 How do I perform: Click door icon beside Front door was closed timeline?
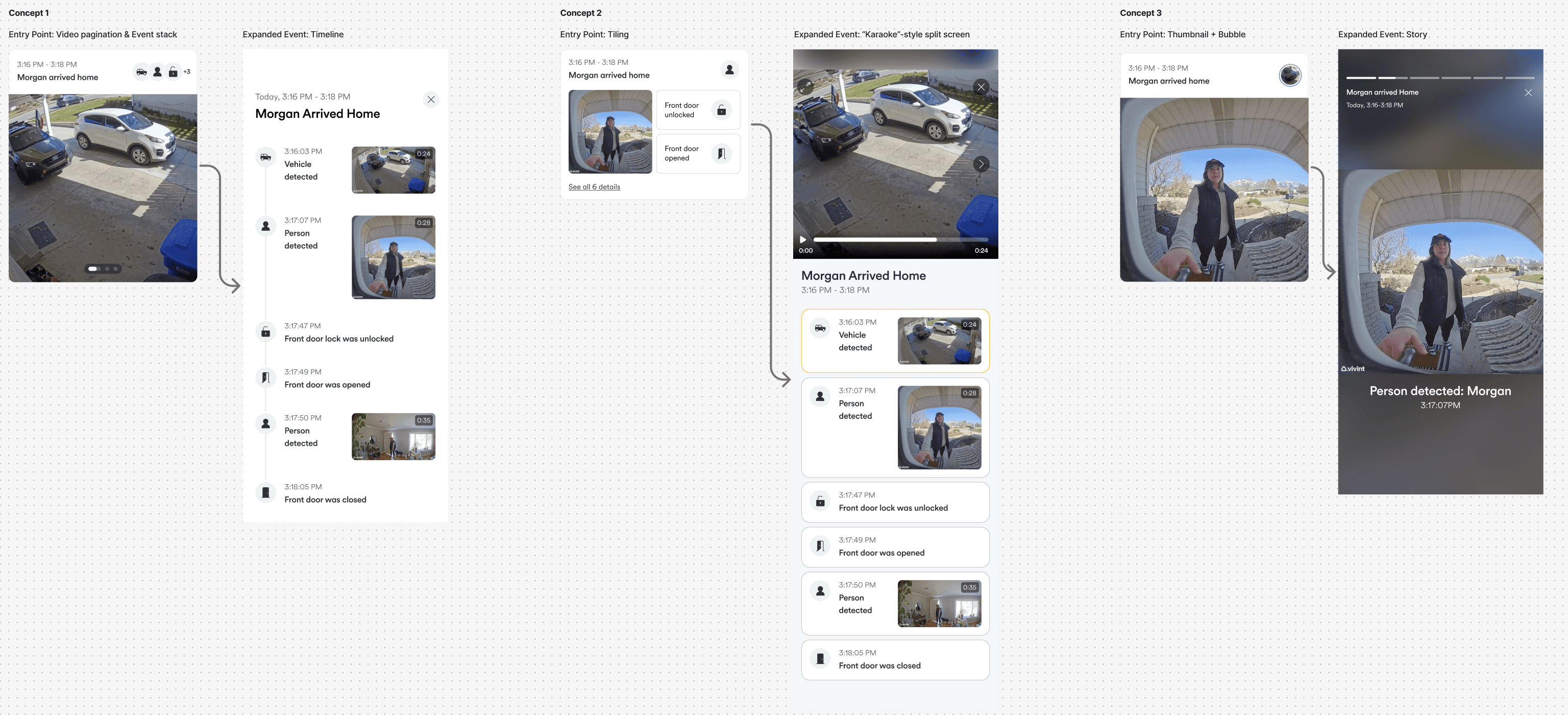[265, 492]
